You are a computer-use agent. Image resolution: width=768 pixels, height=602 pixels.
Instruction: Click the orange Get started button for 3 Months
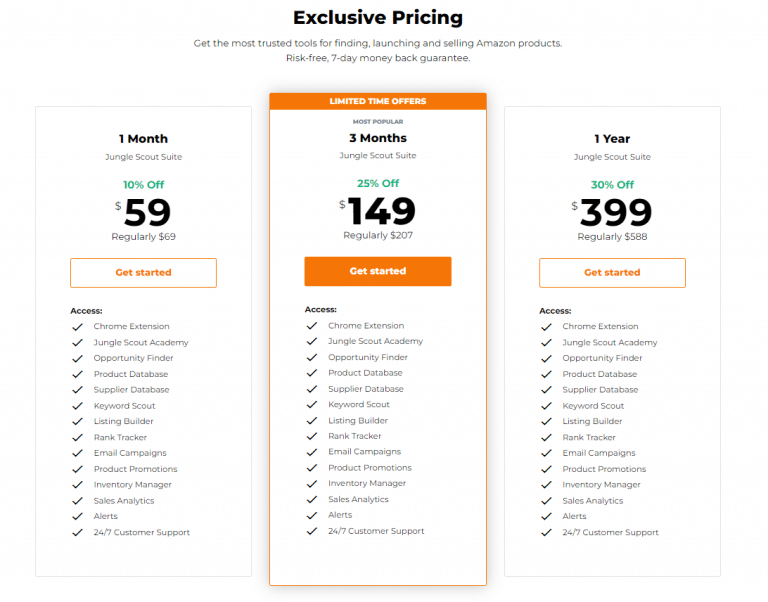[x=378, y=271]
